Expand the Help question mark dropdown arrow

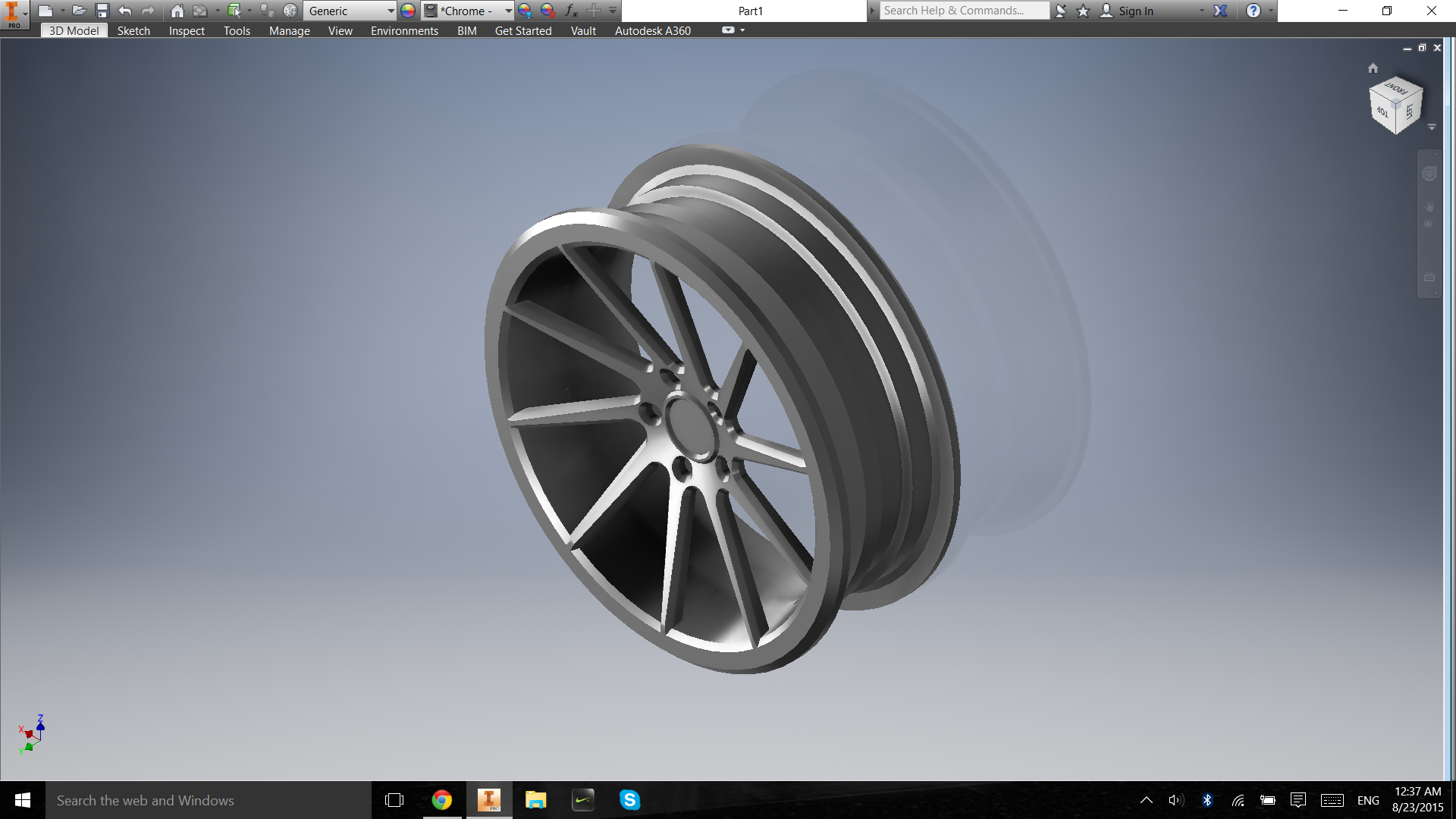[x=1271, y=11]
